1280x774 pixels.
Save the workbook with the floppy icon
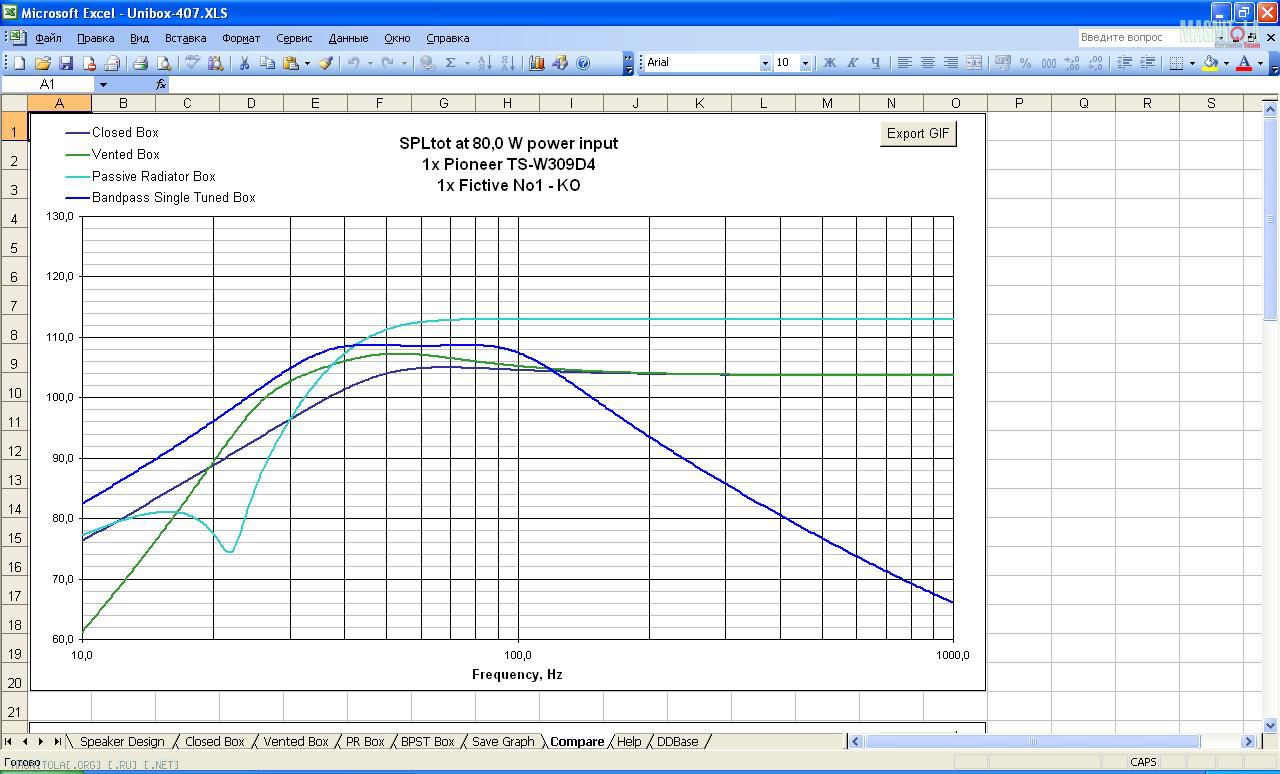tap(66, 63)
